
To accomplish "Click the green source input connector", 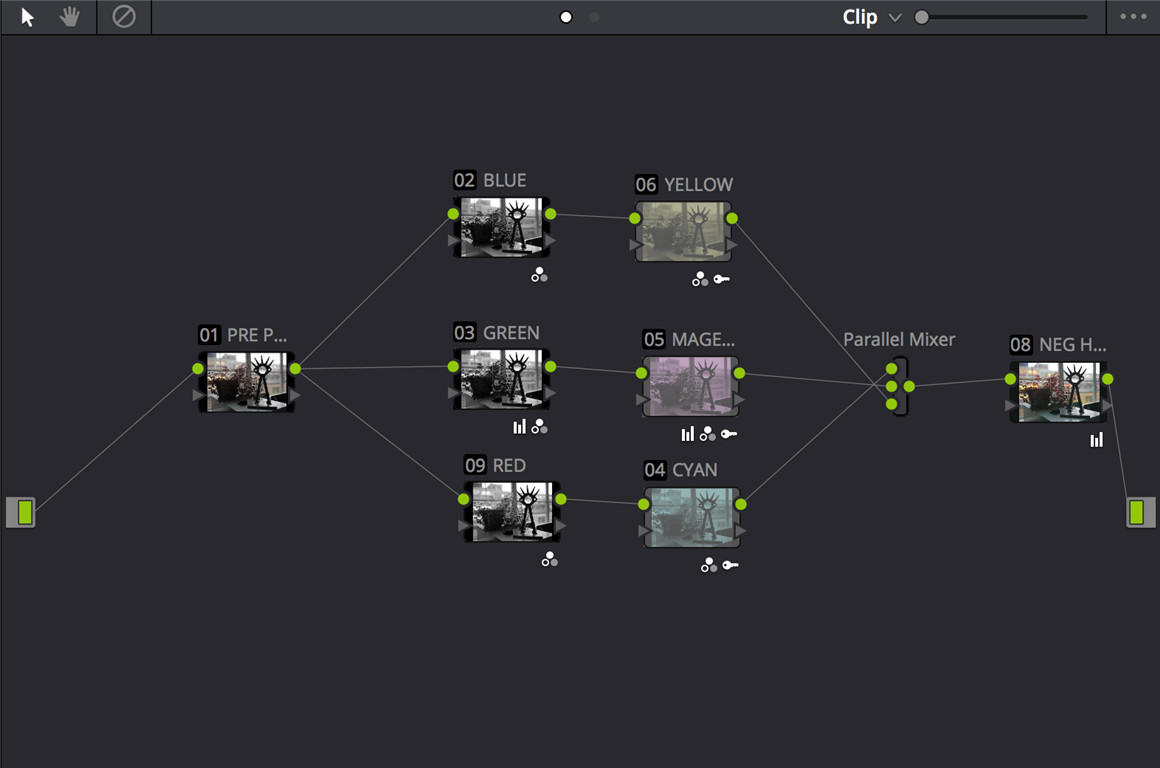I will tap(21, 512).
